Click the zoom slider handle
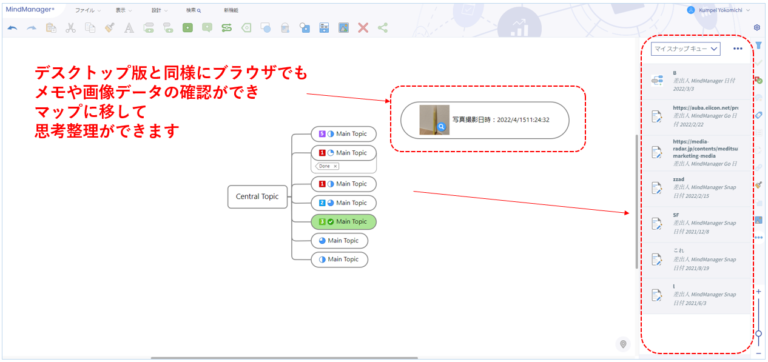 coord(759,334)
